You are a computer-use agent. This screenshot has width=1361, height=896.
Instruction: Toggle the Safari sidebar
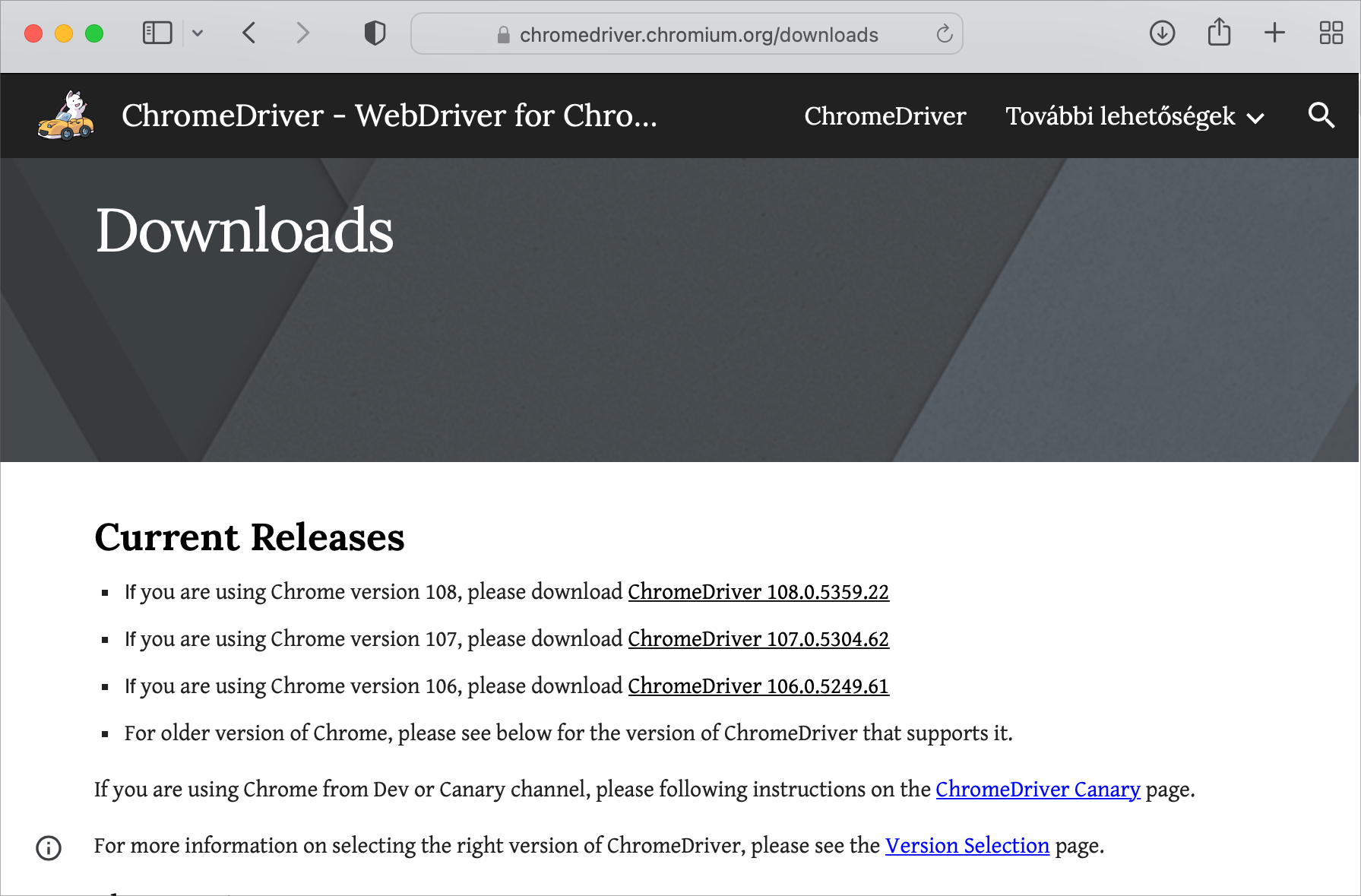(157, 33)
